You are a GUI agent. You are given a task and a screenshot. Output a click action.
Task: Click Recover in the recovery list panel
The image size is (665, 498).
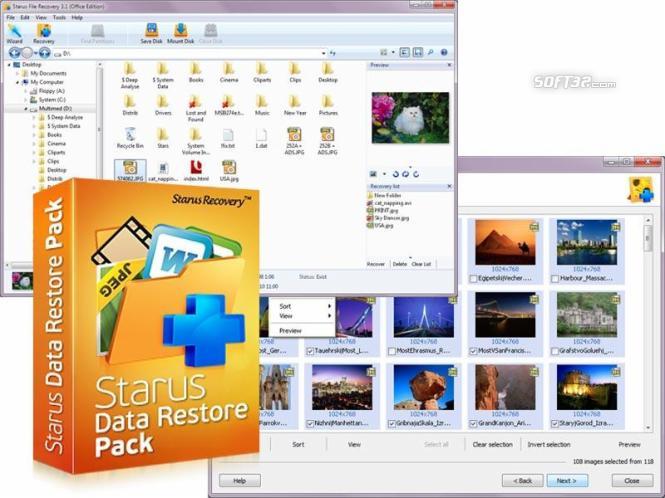(375, 264)
